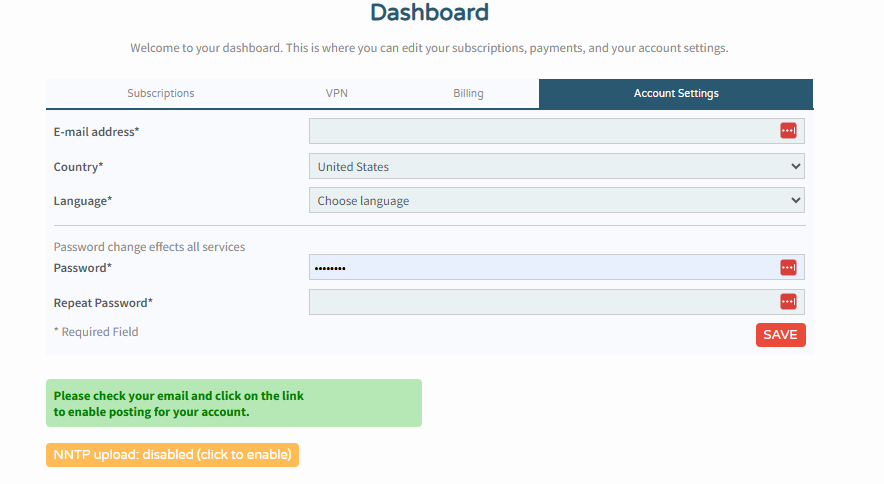884x484 pixels.
Task: Click password manager icon in E-mail address field
Action: click(788, 131)
